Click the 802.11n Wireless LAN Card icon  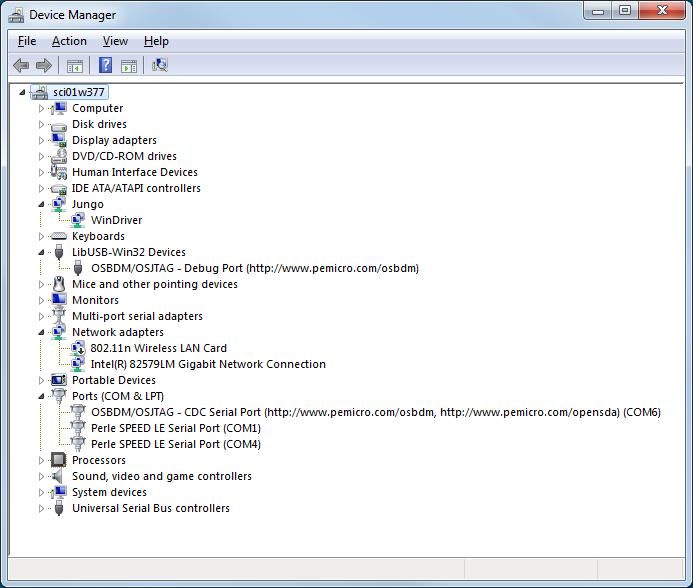click(x=78, y=348)
